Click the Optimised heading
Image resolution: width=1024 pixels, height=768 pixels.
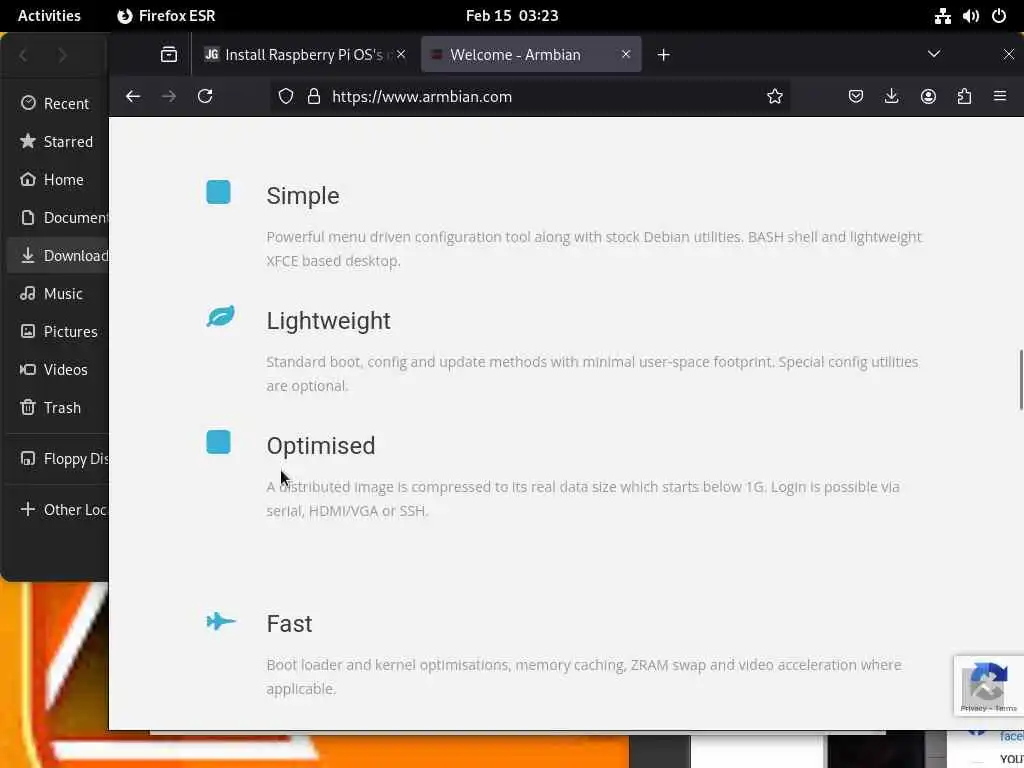321,446
